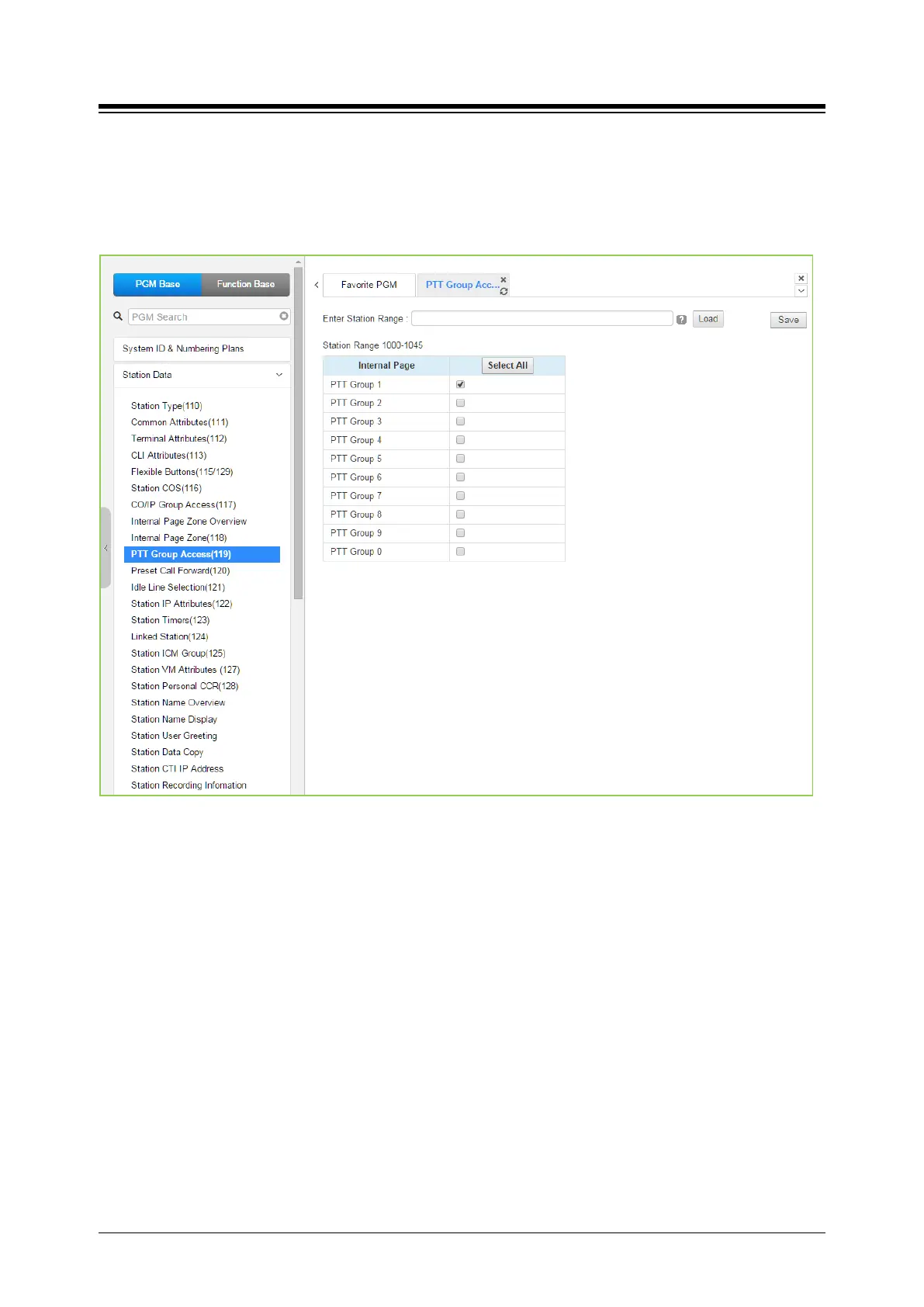Viewport: 924px width, 1307px height.
Task: Open Station Name Display
Action: point(175,719)
